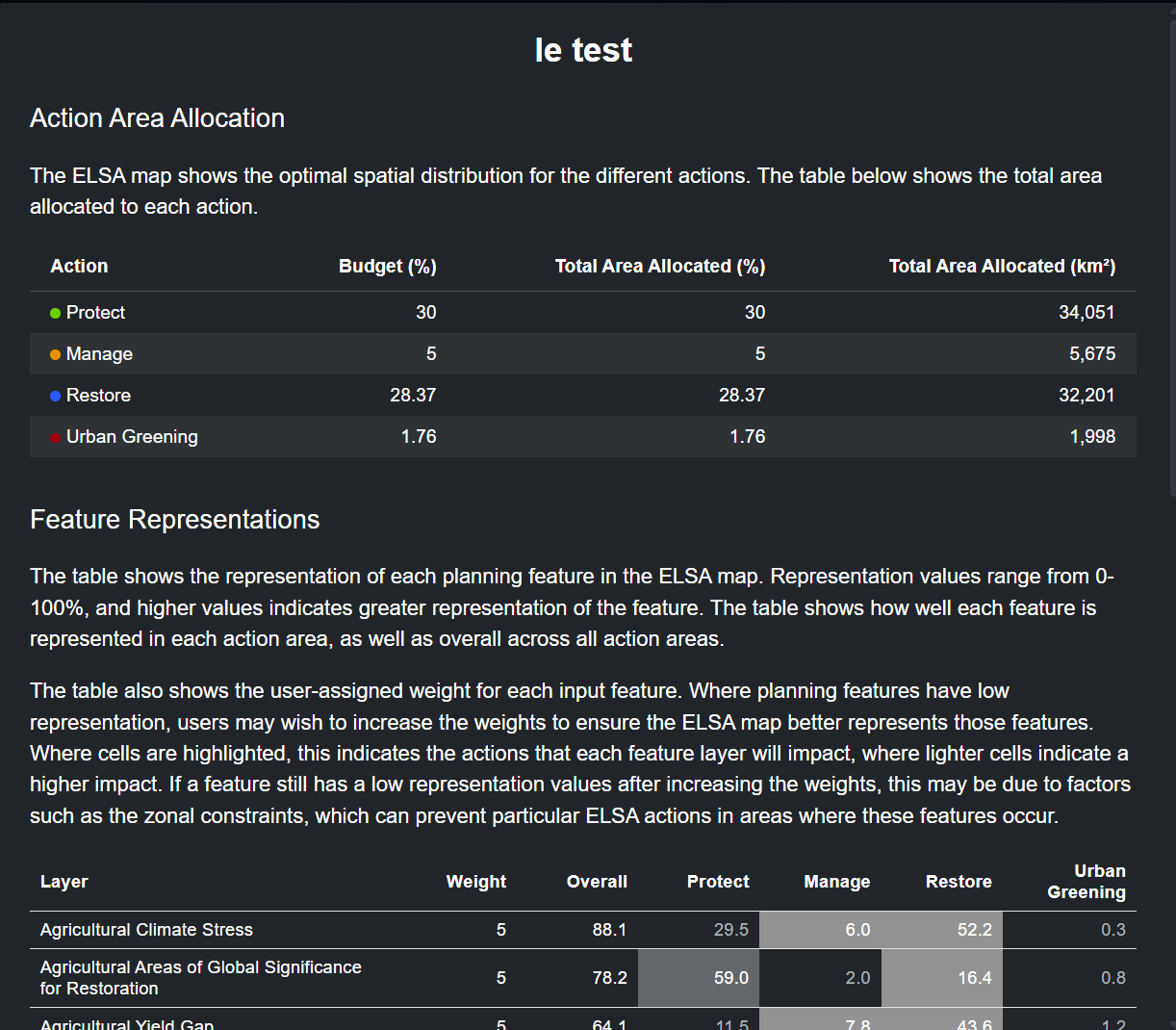Click the Total Area Allocated (km²) header
1176x1030 pixels.
click(1001, 267)
